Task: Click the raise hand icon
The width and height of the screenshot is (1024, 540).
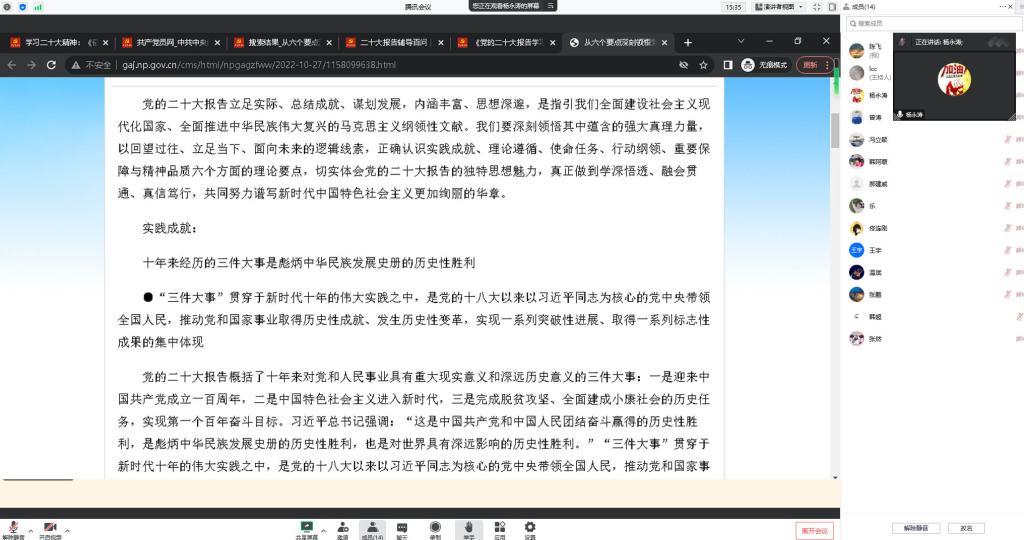Action: (x=468, y=527)
